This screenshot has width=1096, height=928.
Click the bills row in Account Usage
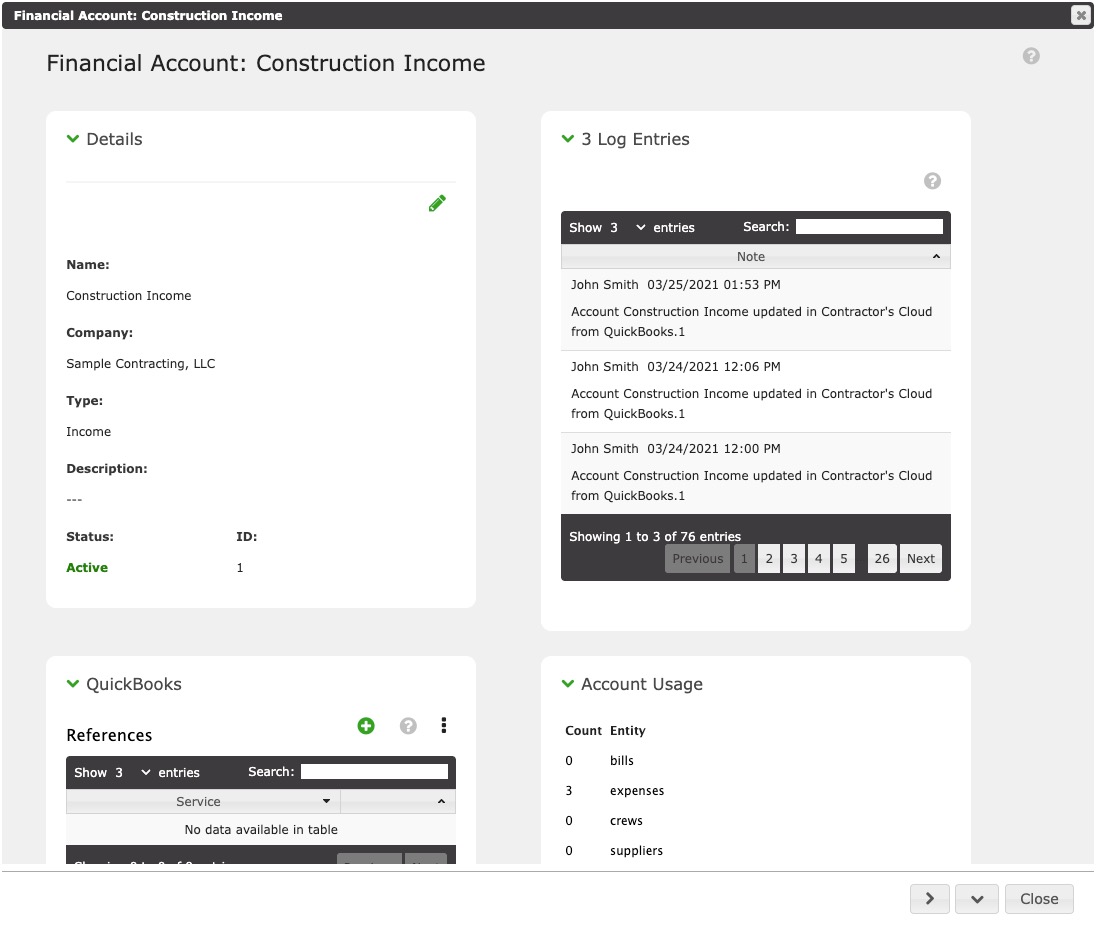tap(600, 761)
